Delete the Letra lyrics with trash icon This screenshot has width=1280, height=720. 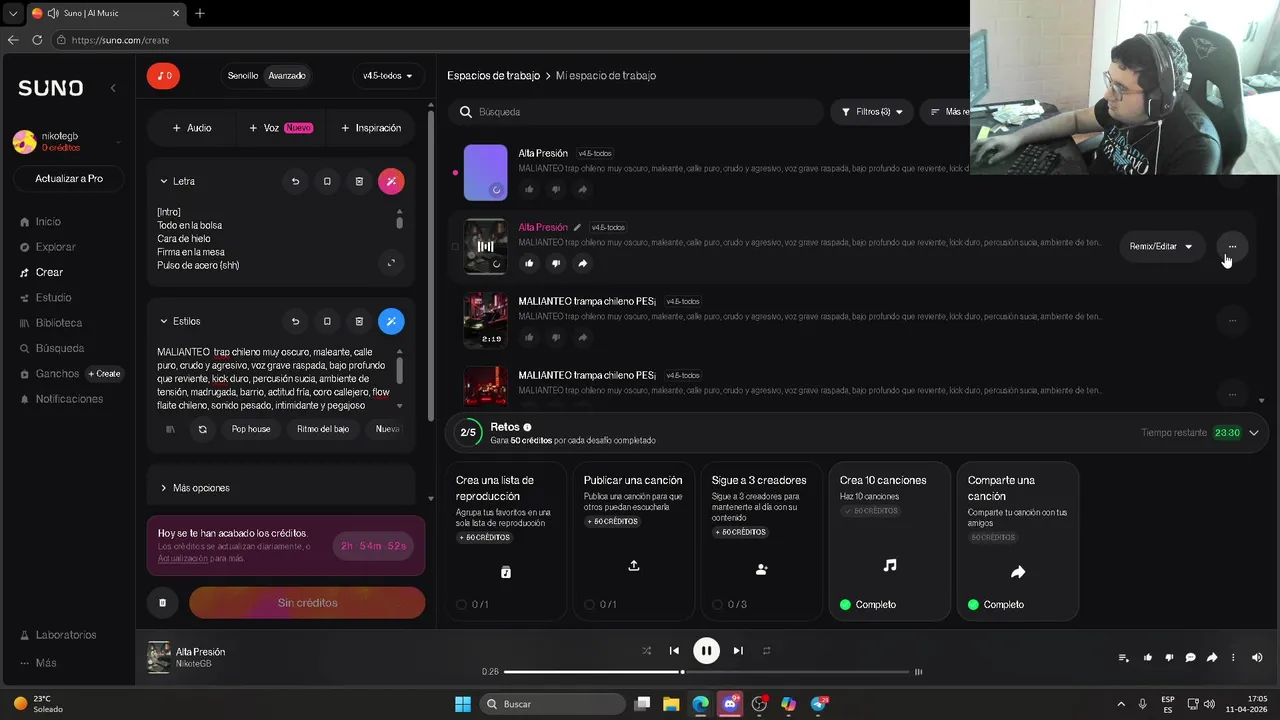coord(359,181)
